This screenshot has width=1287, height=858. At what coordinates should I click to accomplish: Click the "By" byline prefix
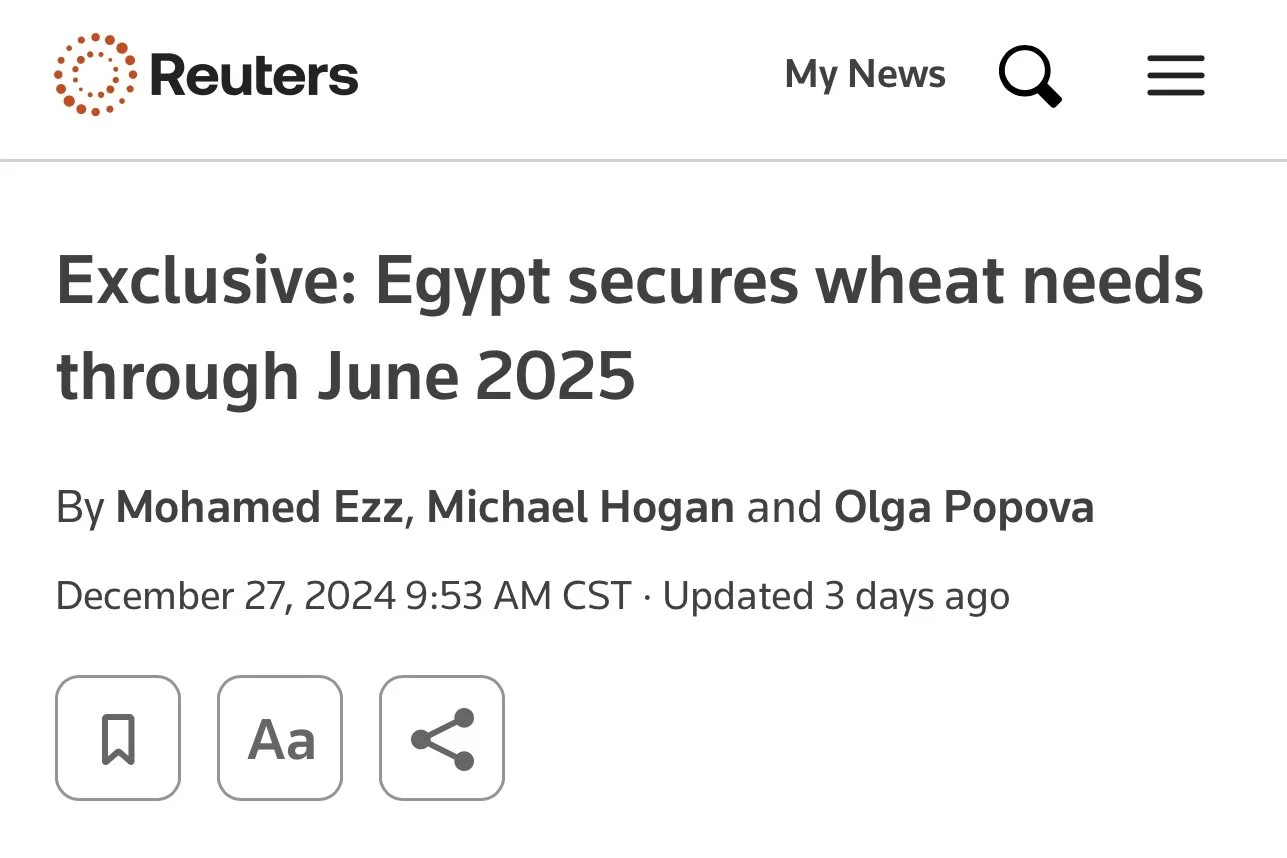point(80,508)
